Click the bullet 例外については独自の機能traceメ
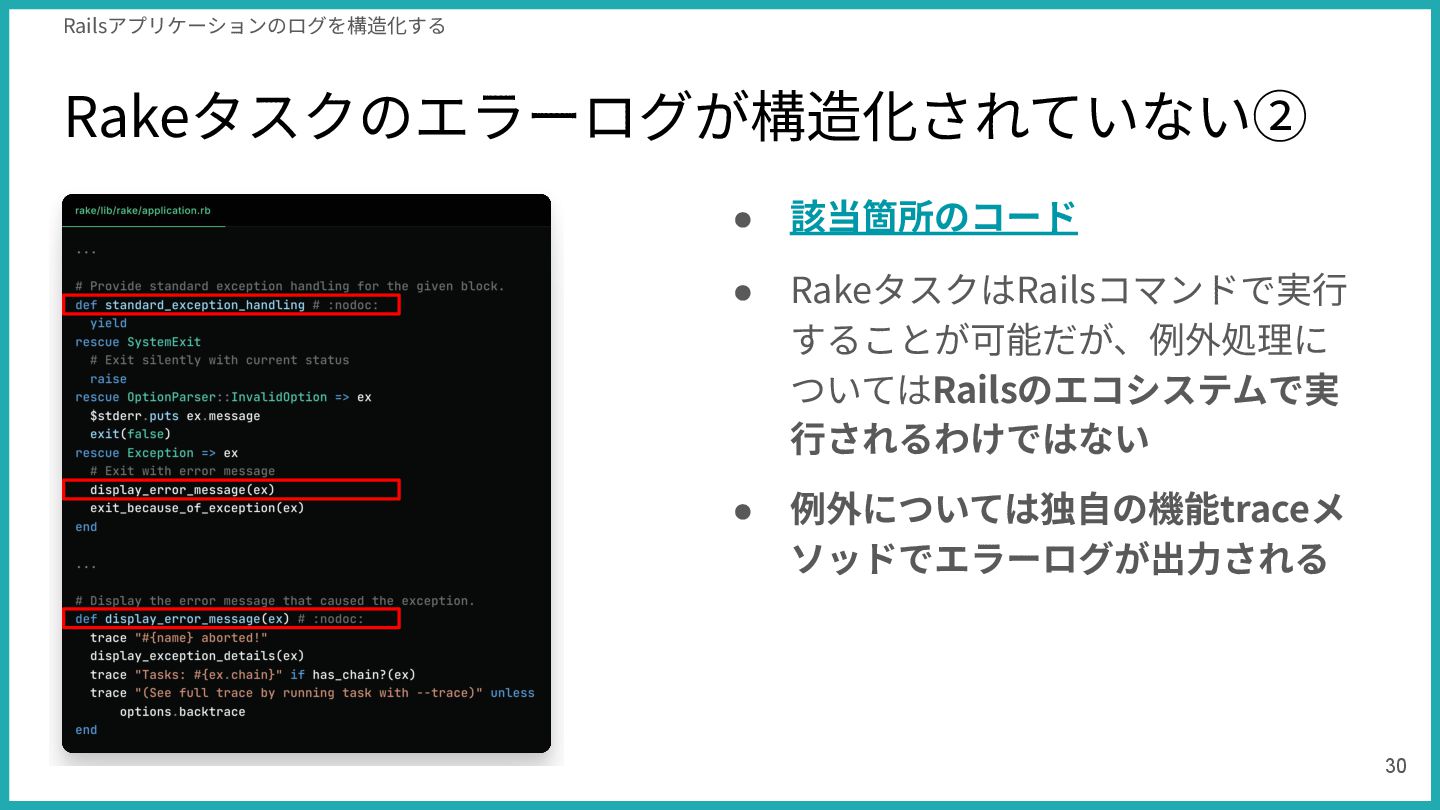The image size is (1440, 810). click(x=1067, y=510)
